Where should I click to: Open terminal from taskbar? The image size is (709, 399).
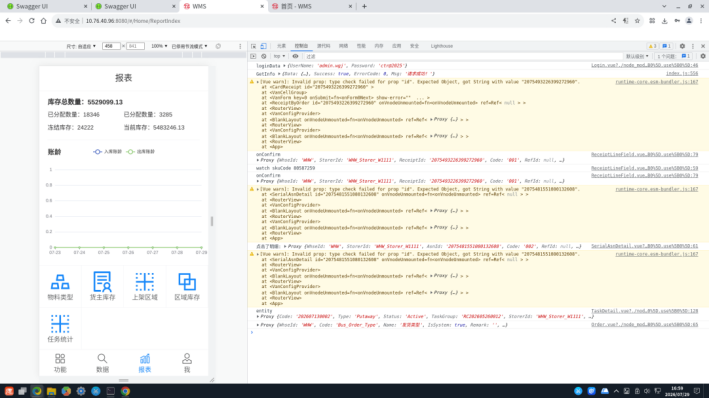pos(110,391)
